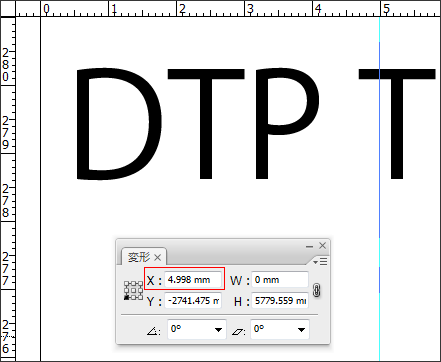Click the ruler origin corner box
The image size is (441, 362).
pyautogui.click(x=8, y=8)
